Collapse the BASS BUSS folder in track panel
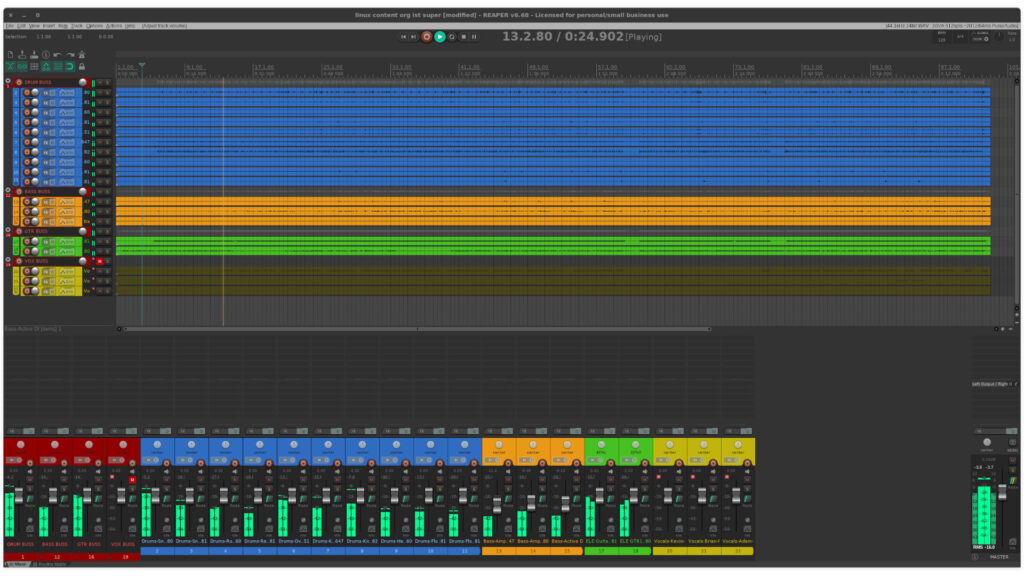The height and width of the screenshot is (576, 1024). (x=8, y=189)
